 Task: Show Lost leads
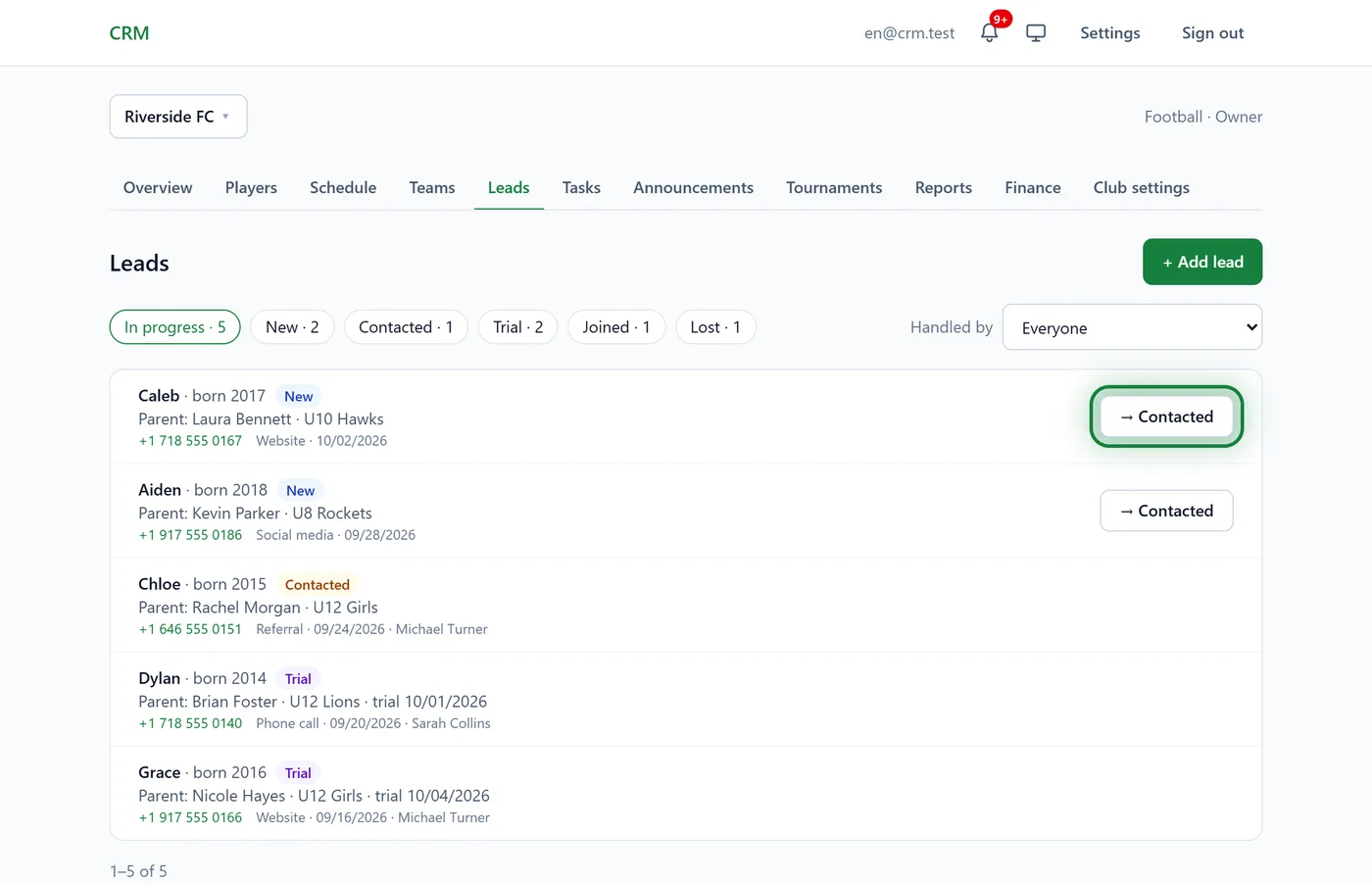(x=715, y=327)
